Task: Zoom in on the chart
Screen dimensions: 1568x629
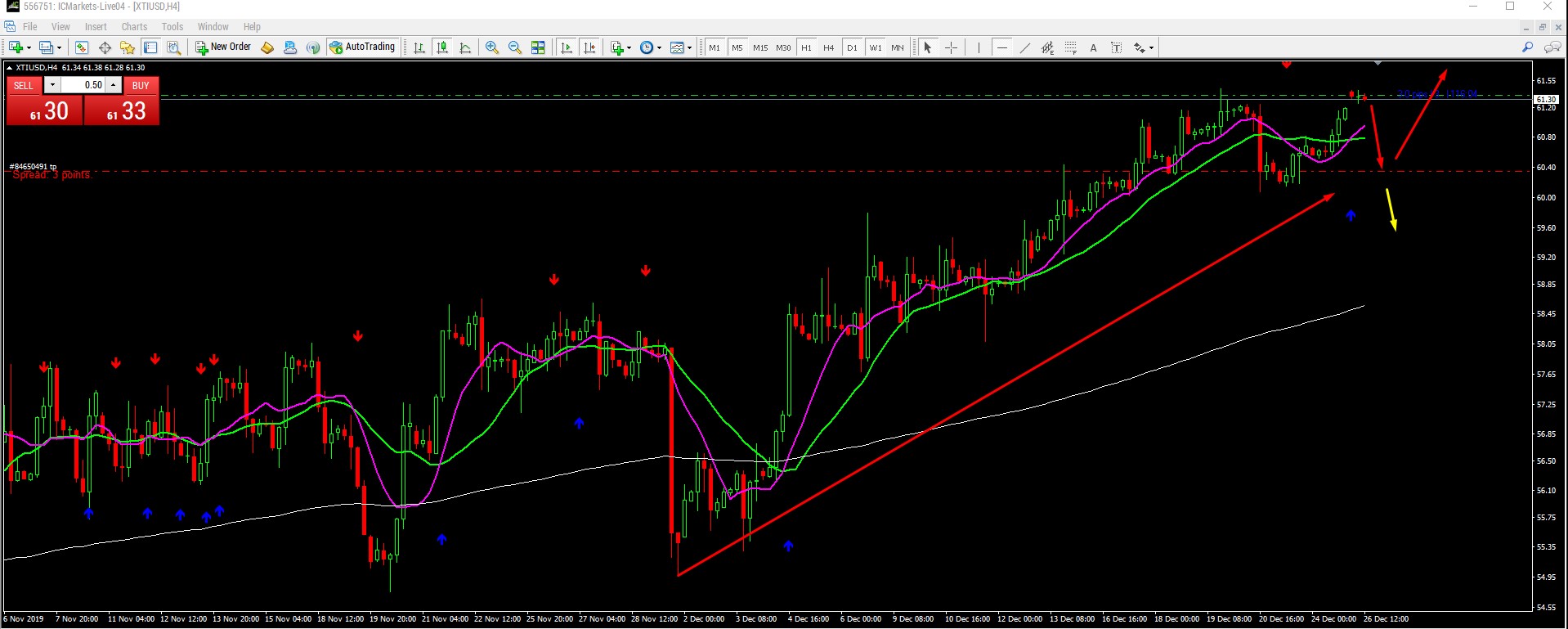Action: [492, 47]
